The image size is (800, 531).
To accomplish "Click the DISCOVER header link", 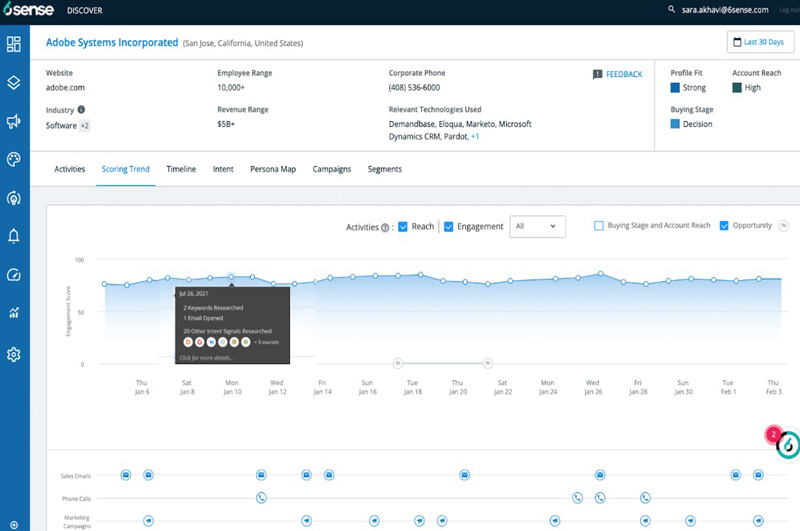I will pyautogui.click(x=85, y=10).
